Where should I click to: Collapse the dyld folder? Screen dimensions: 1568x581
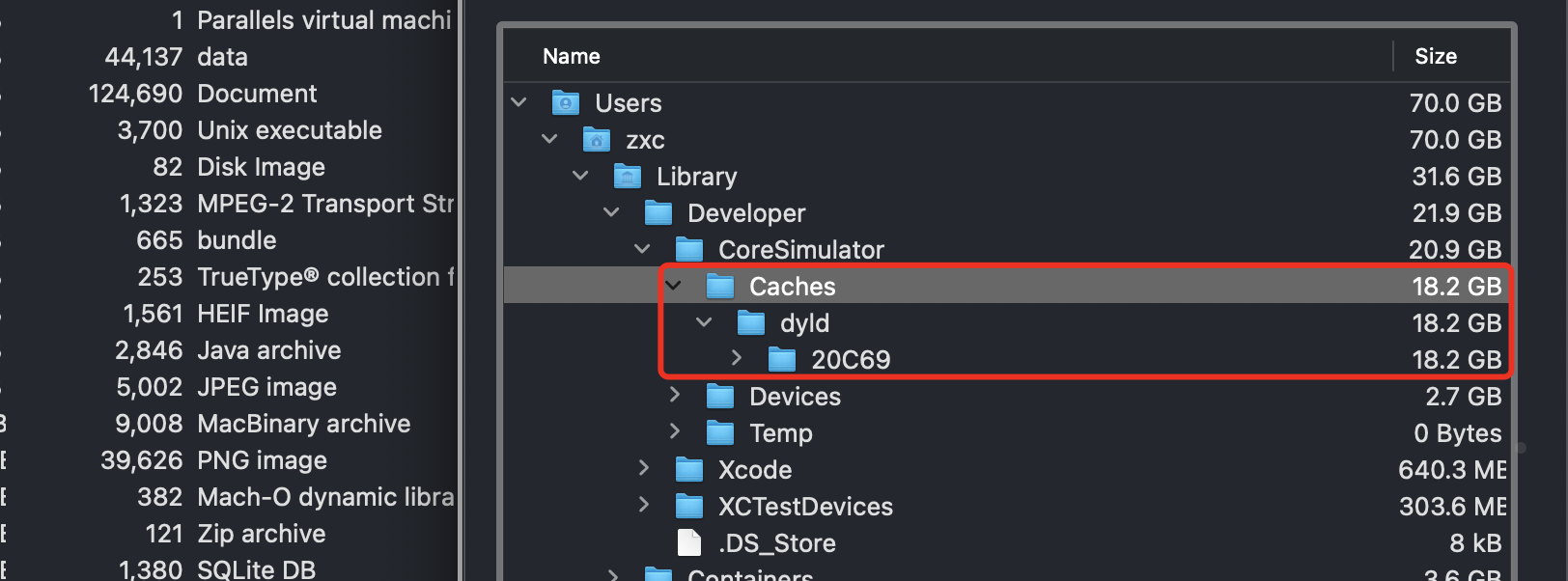(x=705, y=322)
